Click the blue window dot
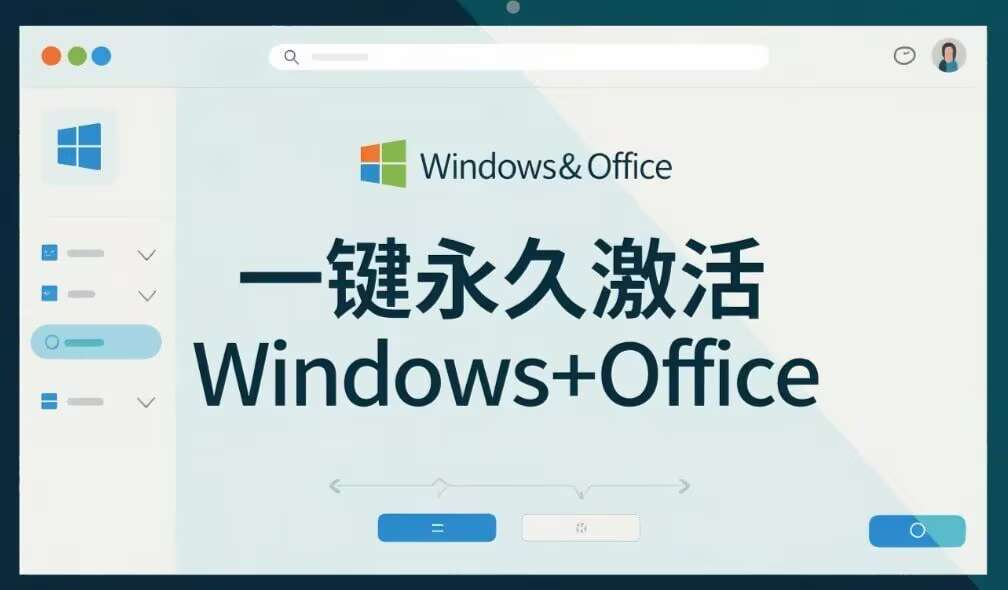 click(x=102, y=56)
